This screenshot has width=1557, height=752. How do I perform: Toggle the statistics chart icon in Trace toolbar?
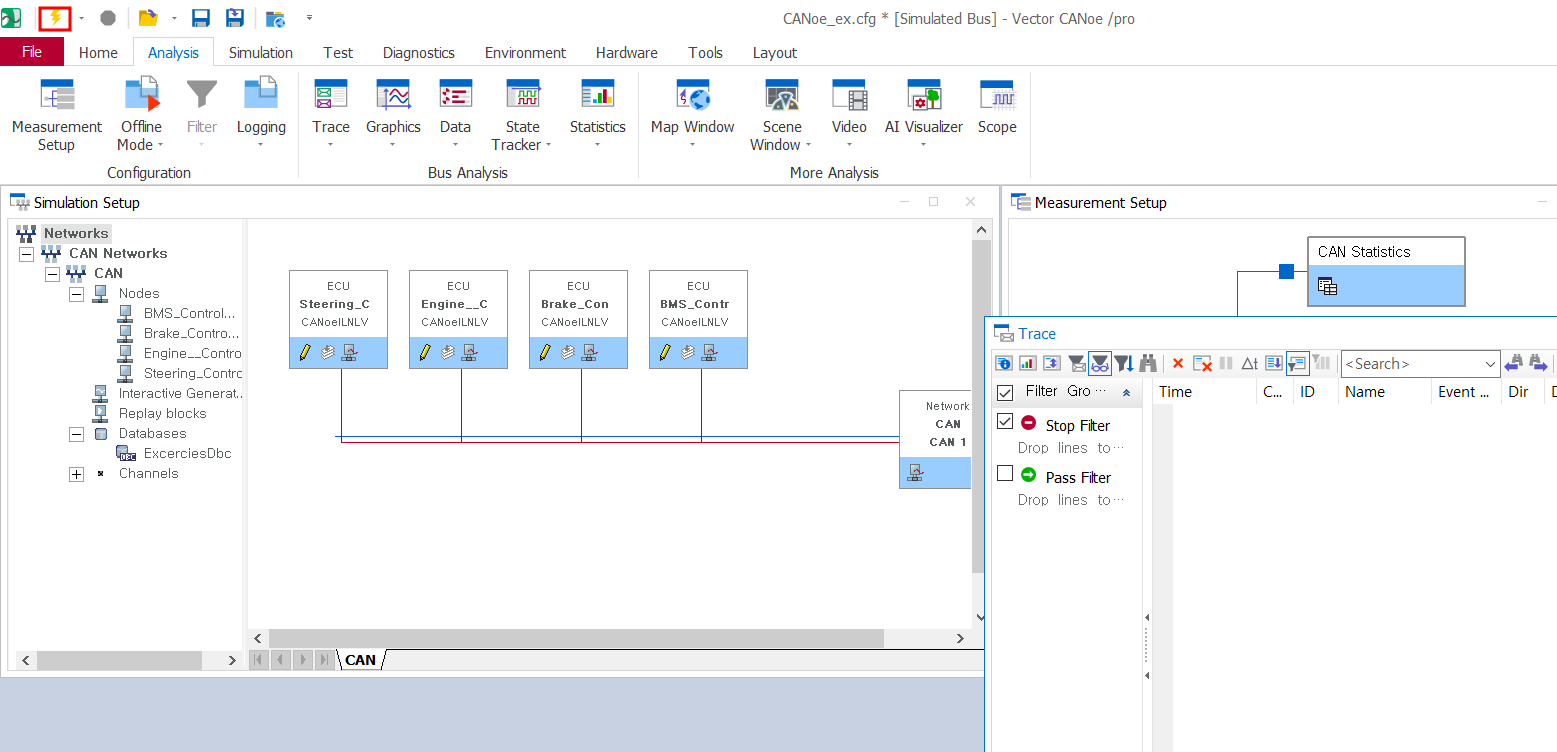(1027, 364)
